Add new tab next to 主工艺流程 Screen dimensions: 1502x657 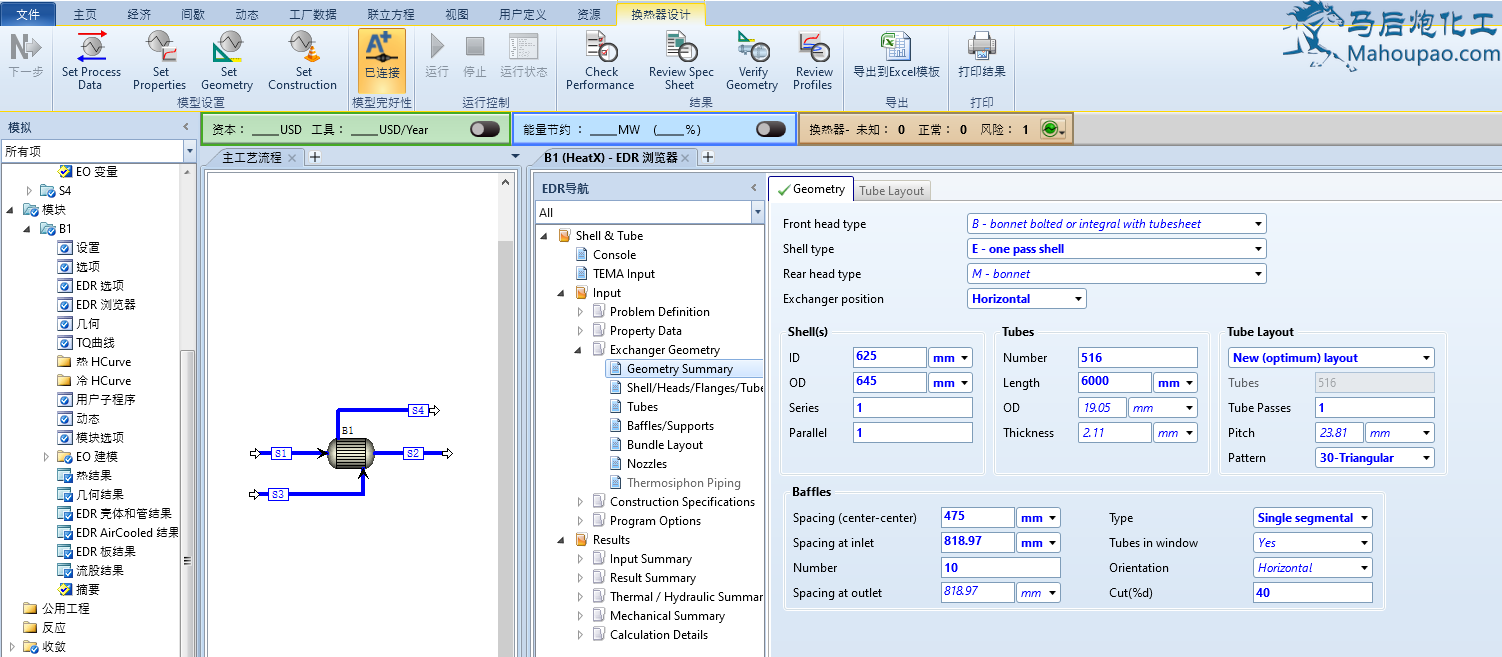(x=314, y=157)
